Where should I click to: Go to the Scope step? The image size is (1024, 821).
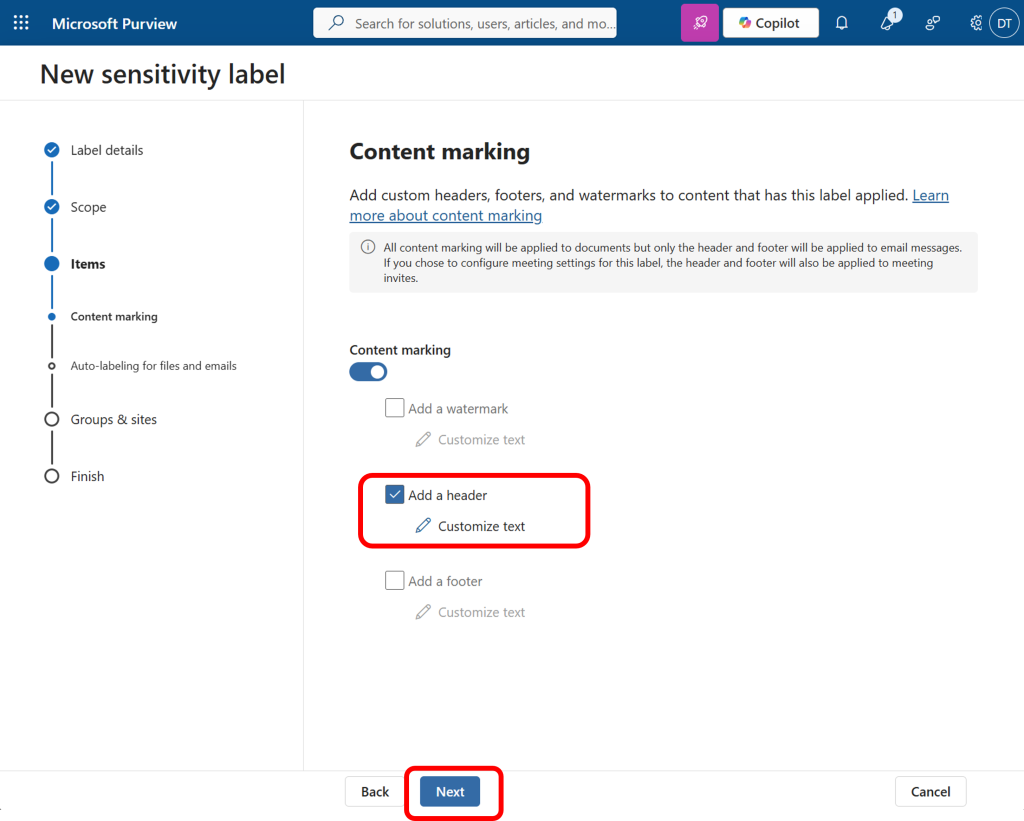click(x=88, y=207)
